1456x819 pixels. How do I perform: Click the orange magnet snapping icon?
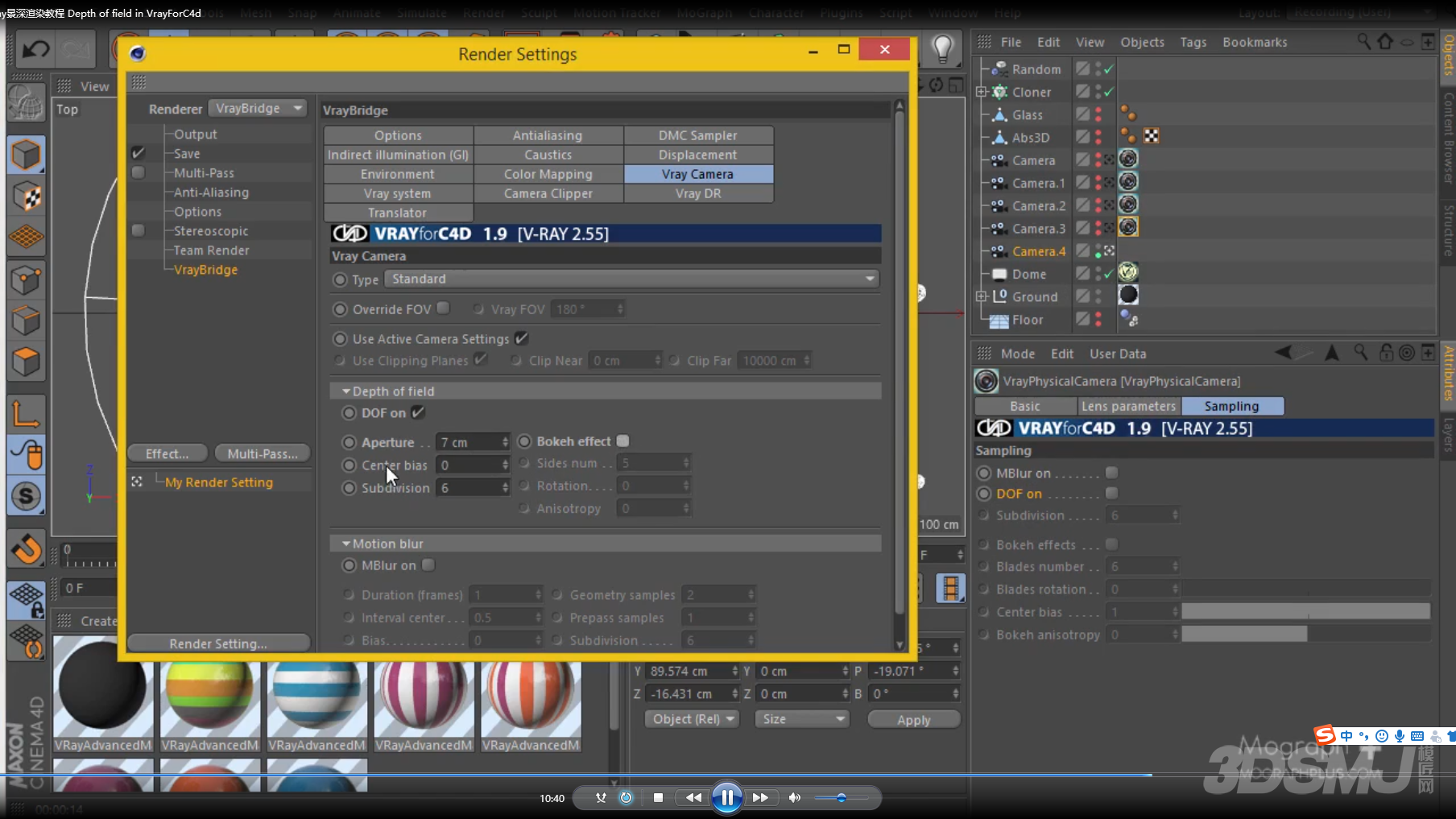26,550
